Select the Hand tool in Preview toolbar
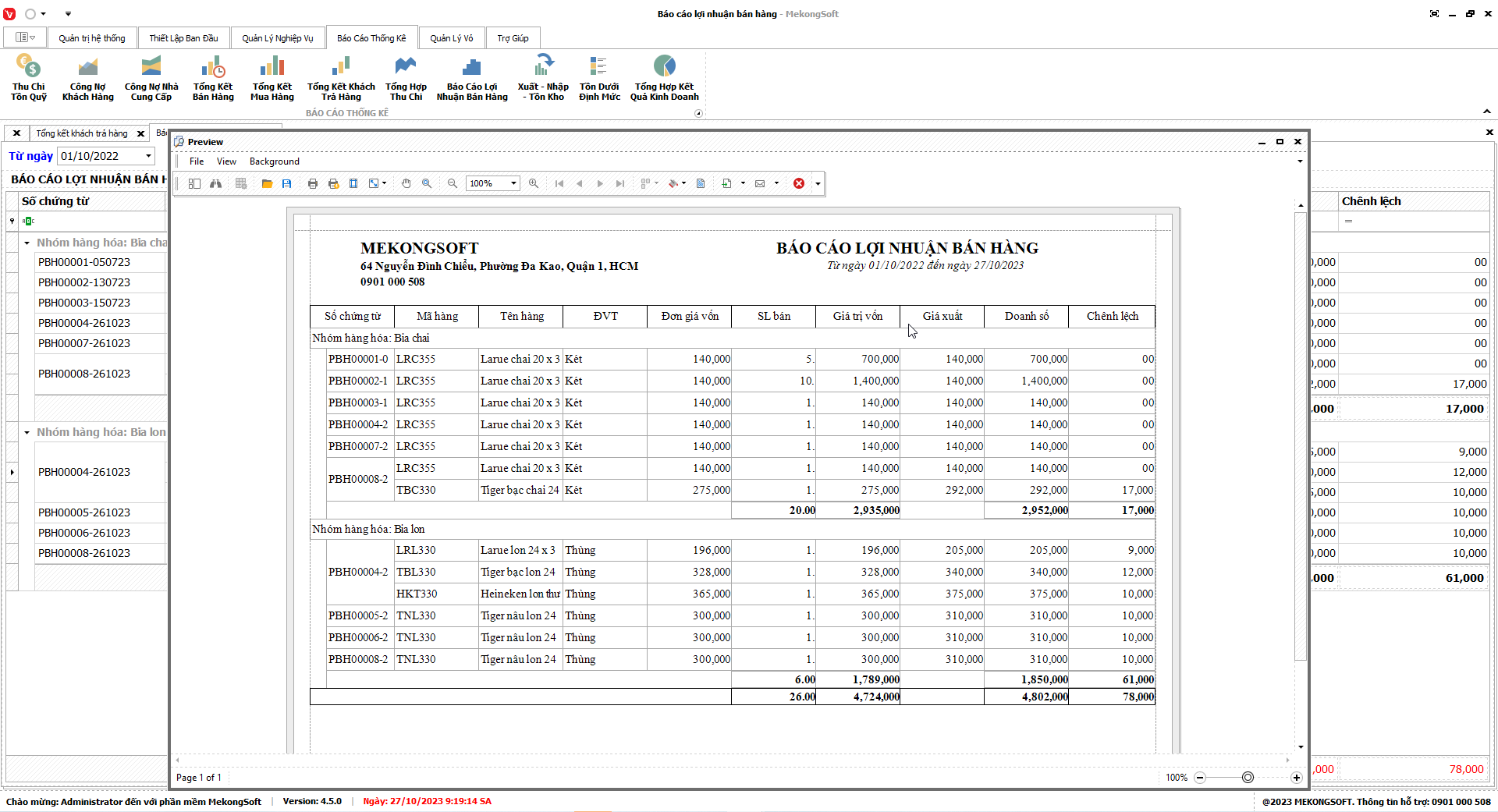This screenshot has width=1498, height=812. coord(406,183)
